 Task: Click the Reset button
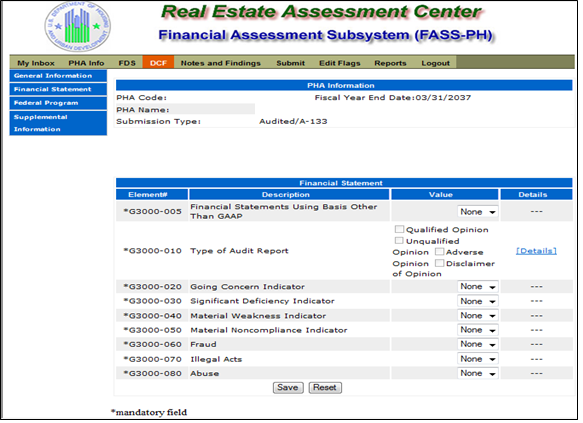point(325,388)
